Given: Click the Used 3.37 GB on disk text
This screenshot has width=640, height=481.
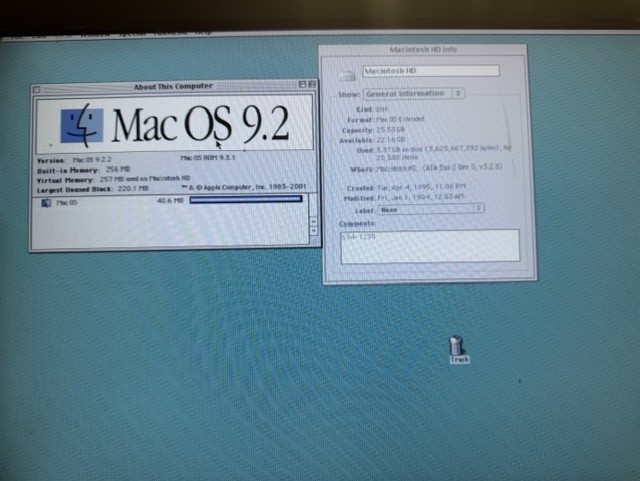Looking at the screenshot, I should [x=443, y=152].
